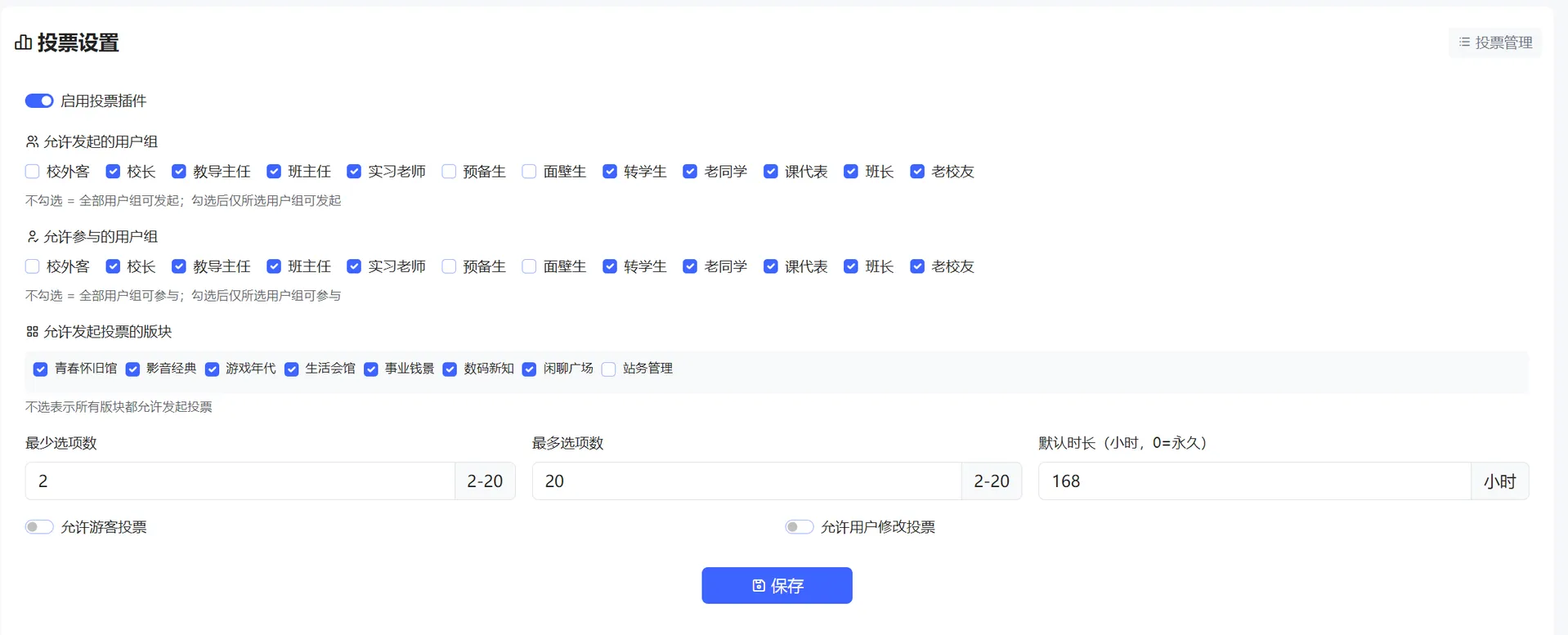This screenshot has width=1568, height=635.
Task: Uncheck 转学生 under 允许参与的用户组
Action: pos(610,266)
